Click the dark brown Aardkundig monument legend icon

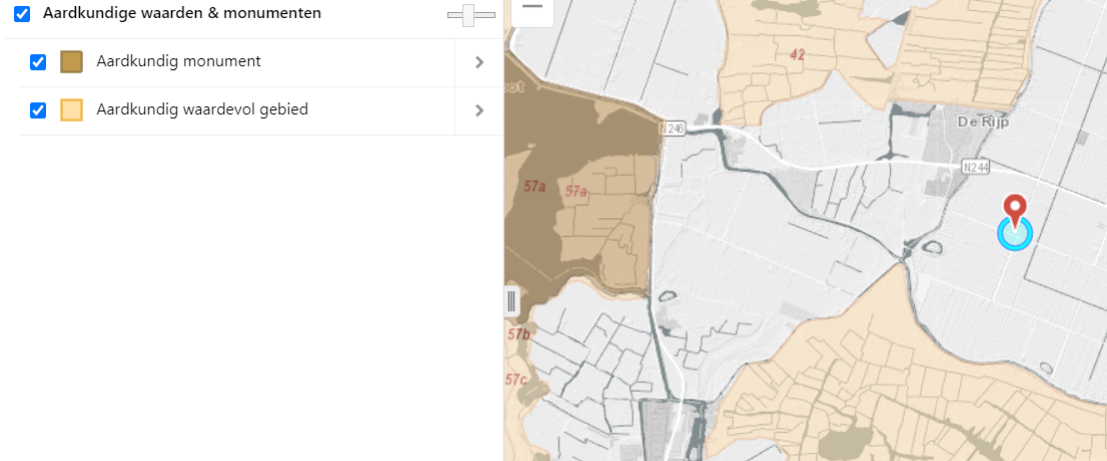coord(71,62)
